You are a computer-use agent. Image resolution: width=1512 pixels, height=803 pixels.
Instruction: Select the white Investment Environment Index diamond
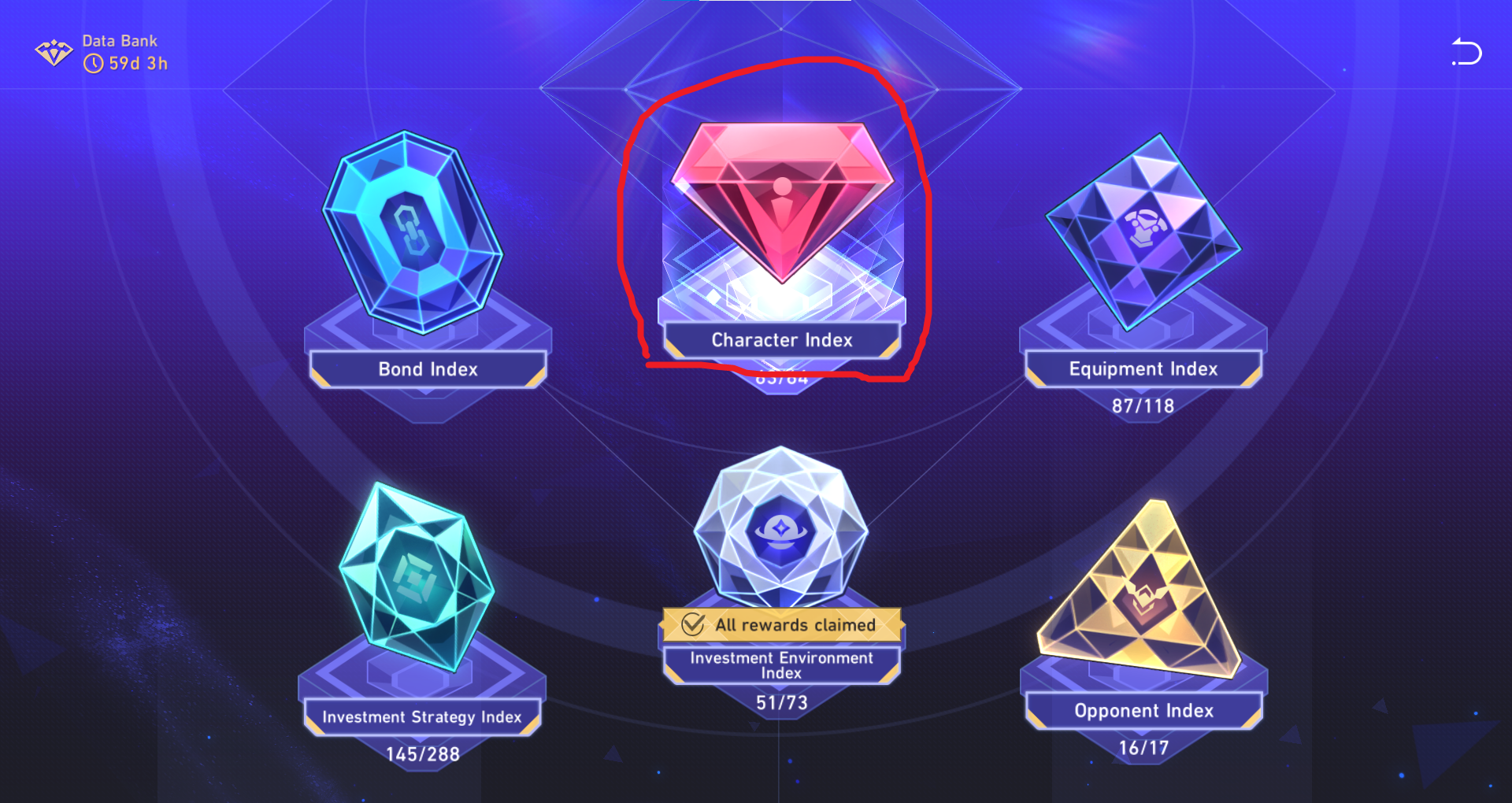click(x=781, y=527)
